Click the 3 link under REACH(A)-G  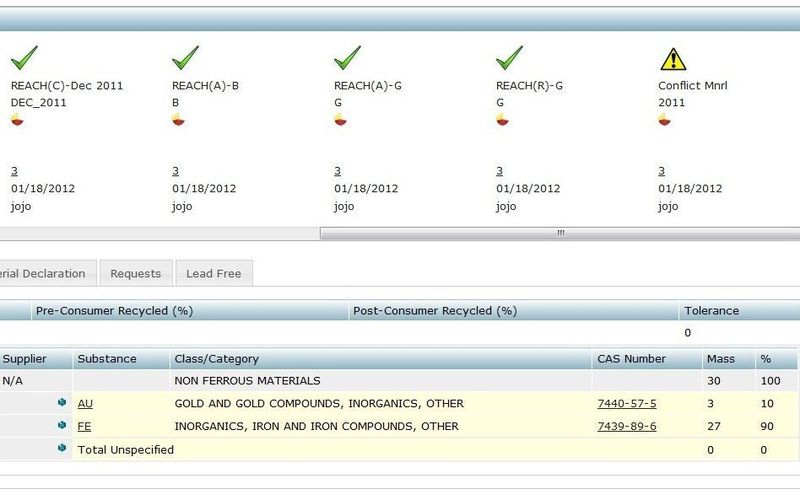click(337, 171)
